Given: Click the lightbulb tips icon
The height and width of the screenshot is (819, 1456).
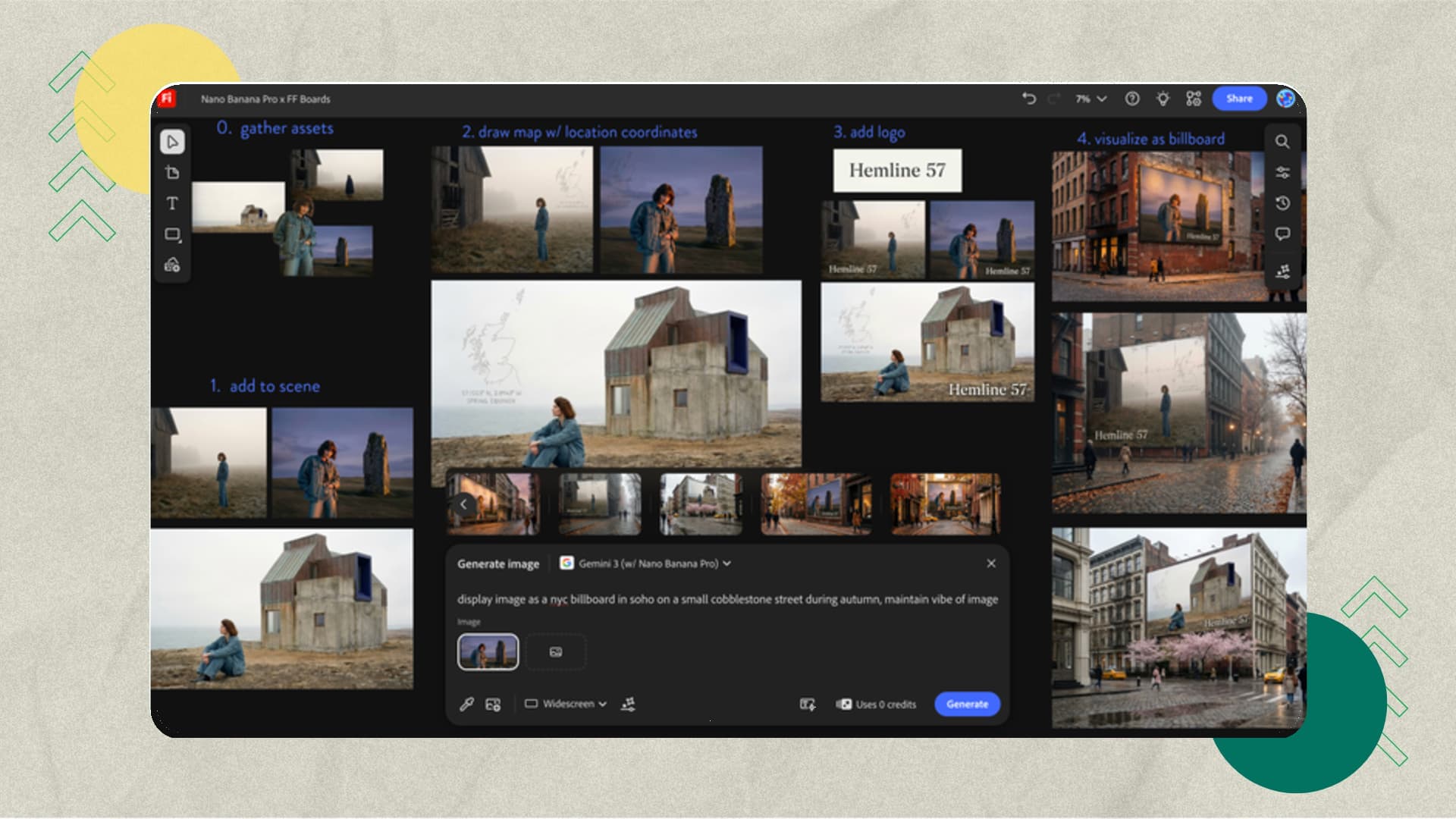Looking at the screenshot, I should point(1163,99).
